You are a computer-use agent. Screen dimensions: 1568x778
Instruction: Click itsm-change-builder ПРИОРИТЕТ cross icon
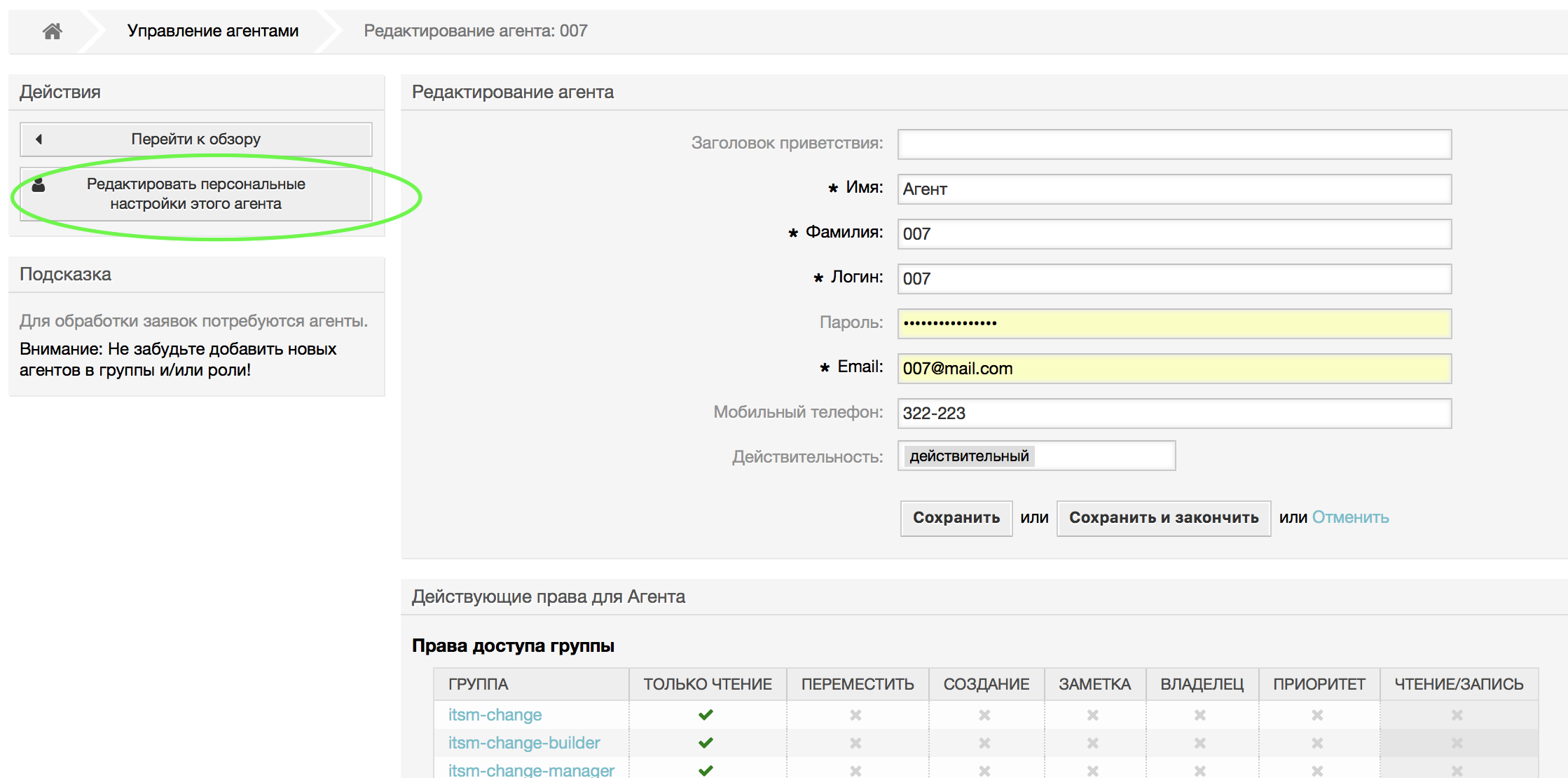1317,743
